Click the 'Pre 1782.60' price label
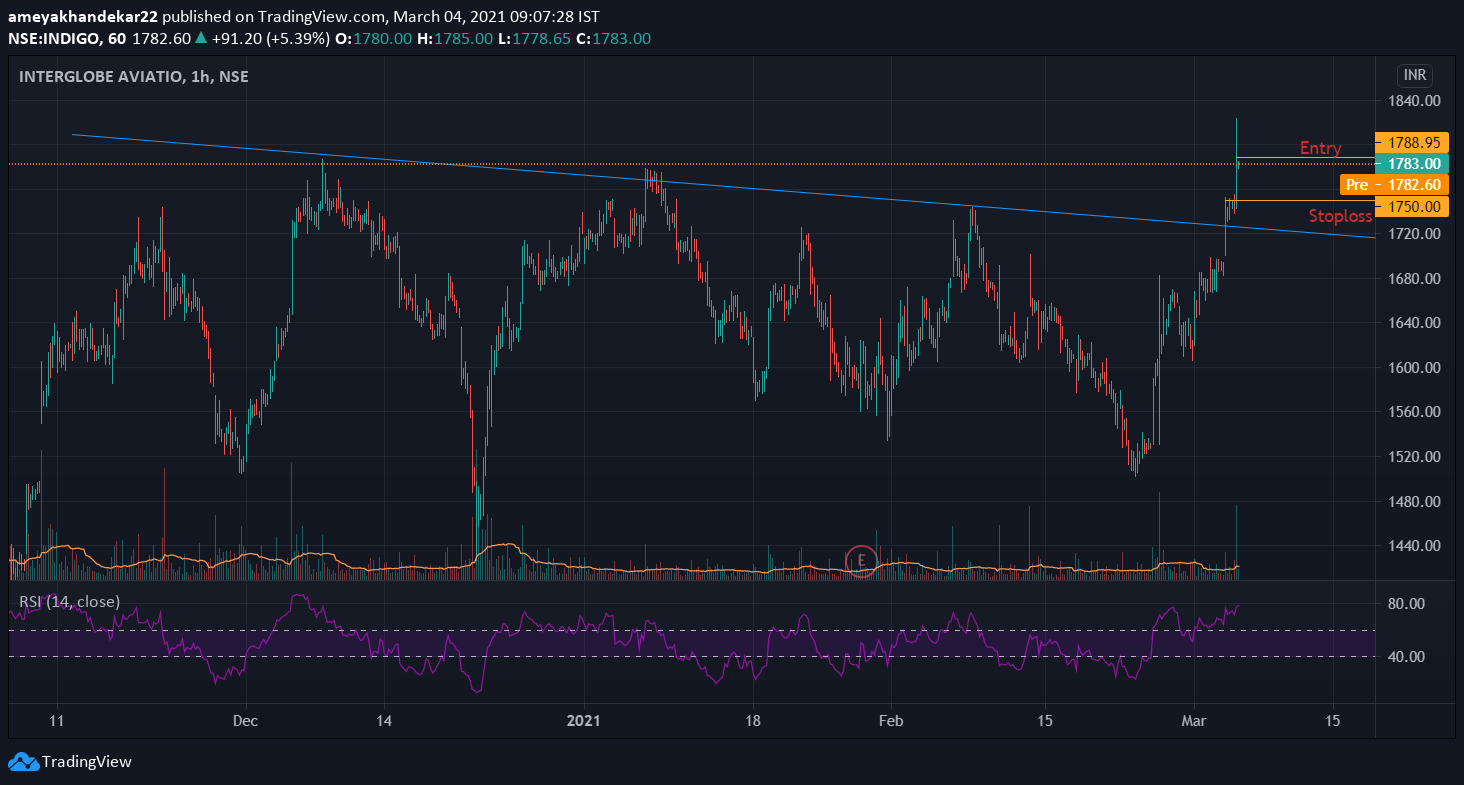Screen dimensions: 1464x785 click(x=1394, y=185)
